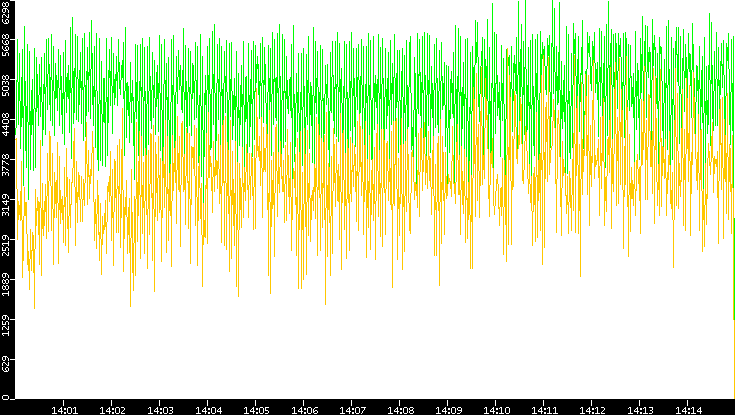735x415 pixels.
Task: Click the 14:01 time axis label
Action: pyautogui.click(x=64, y=410)
